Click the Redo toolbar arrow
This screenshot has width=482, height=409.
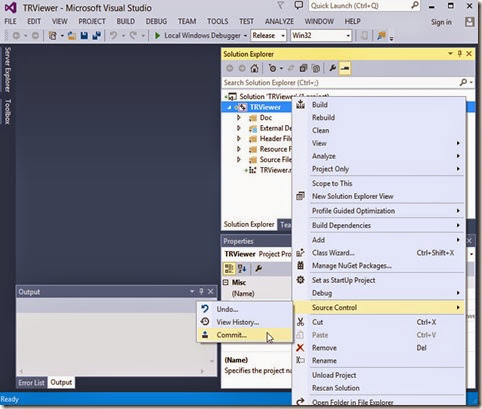click(133, 35)
